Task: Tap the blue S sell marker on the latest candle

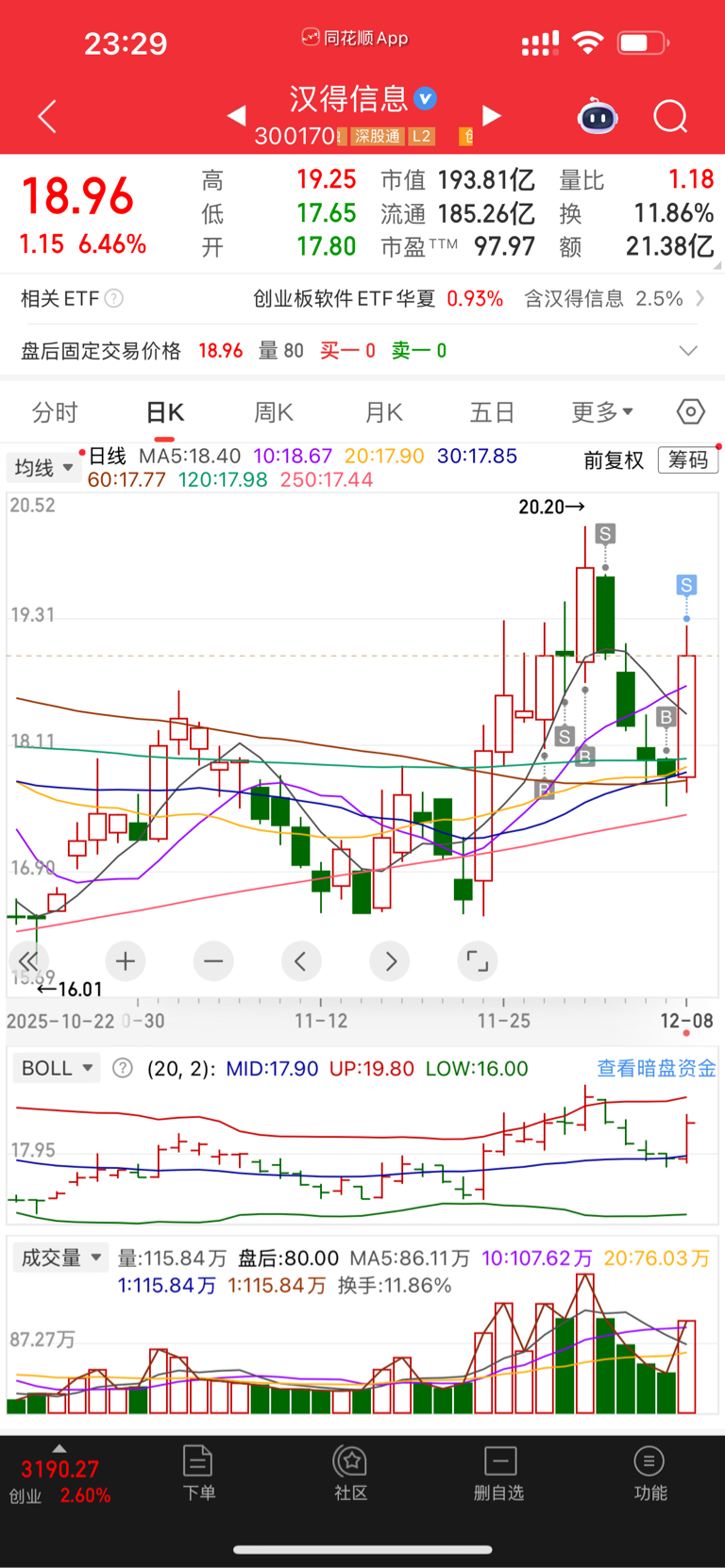Action: point(686,585)
